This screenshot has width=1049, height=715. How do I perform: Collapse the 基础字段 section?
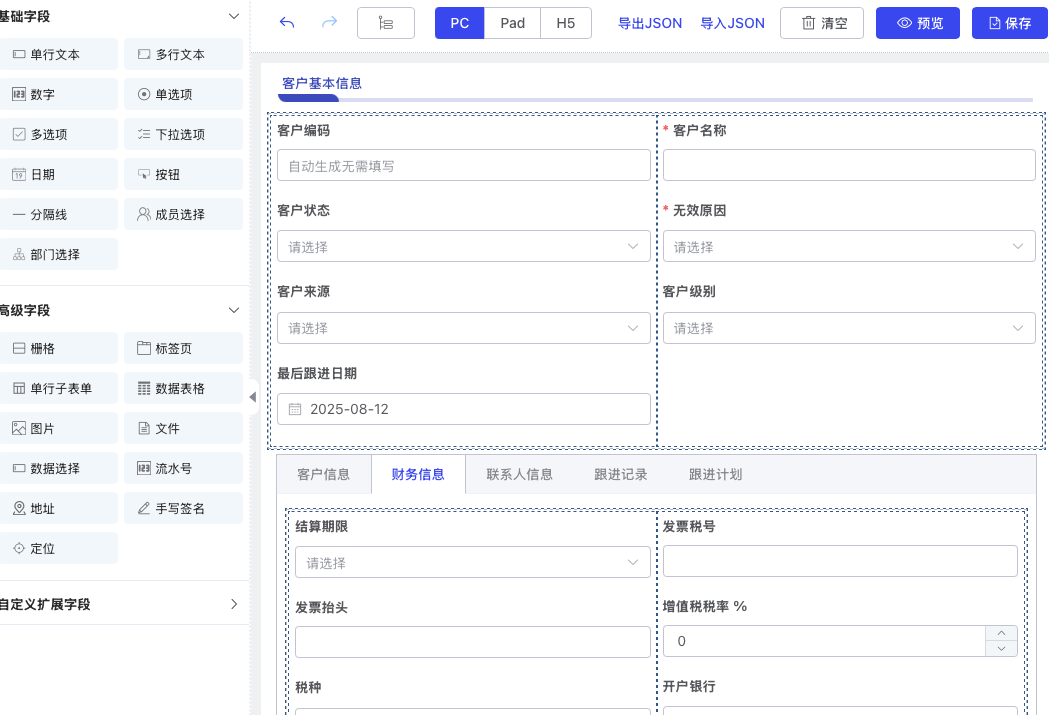click(233, 16)
